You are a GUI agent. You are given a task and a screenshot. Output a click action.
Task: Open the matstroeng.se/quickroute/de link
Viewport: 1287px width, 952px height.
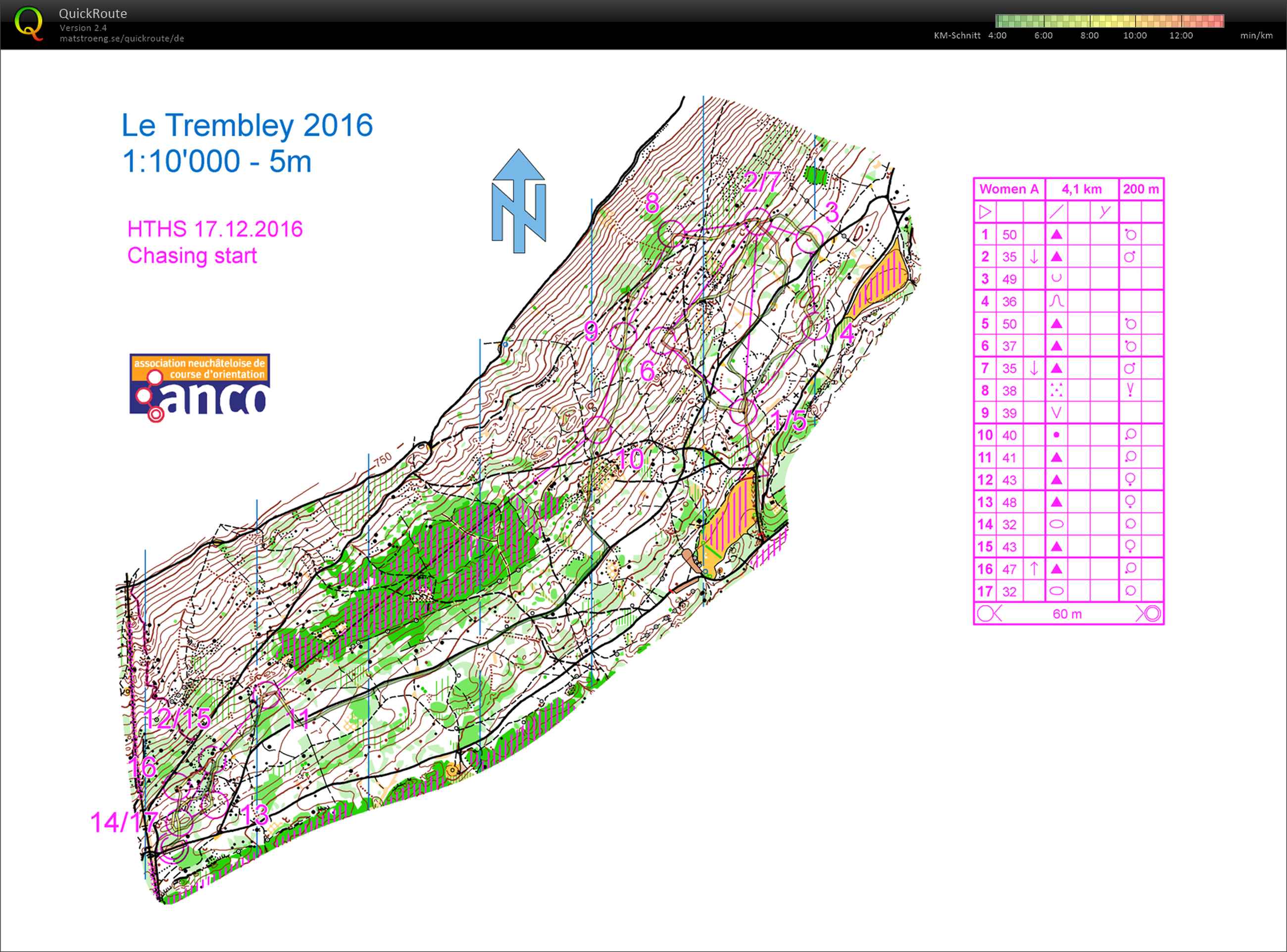click(122, 39)
